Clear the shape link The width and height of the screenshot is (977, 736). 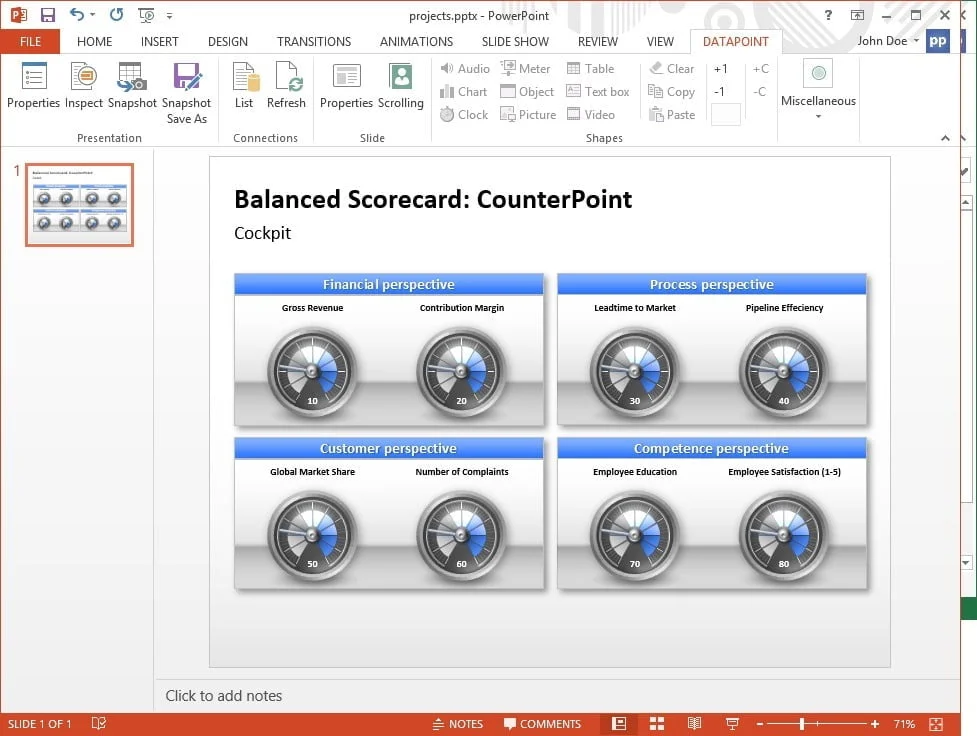click(x=672, y=69)
